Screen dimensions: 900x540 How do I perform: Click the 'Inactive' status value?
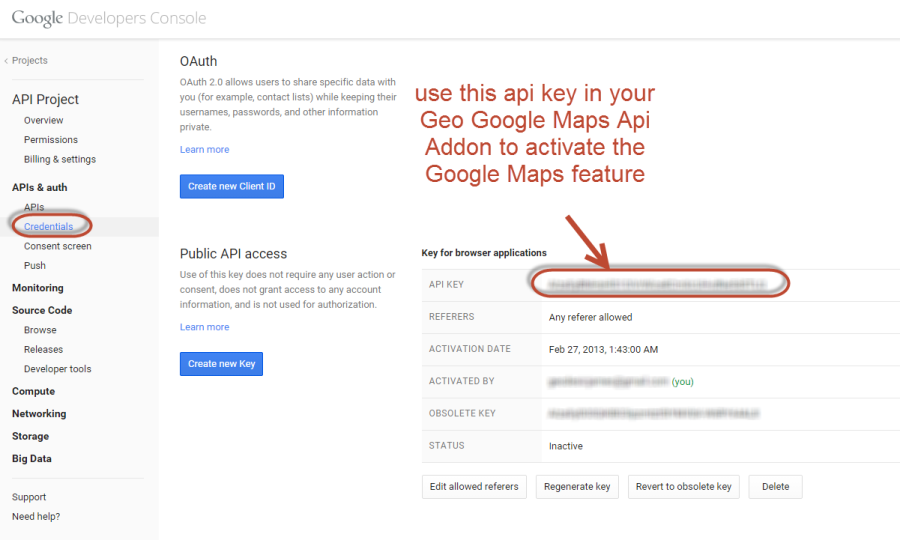565,446
